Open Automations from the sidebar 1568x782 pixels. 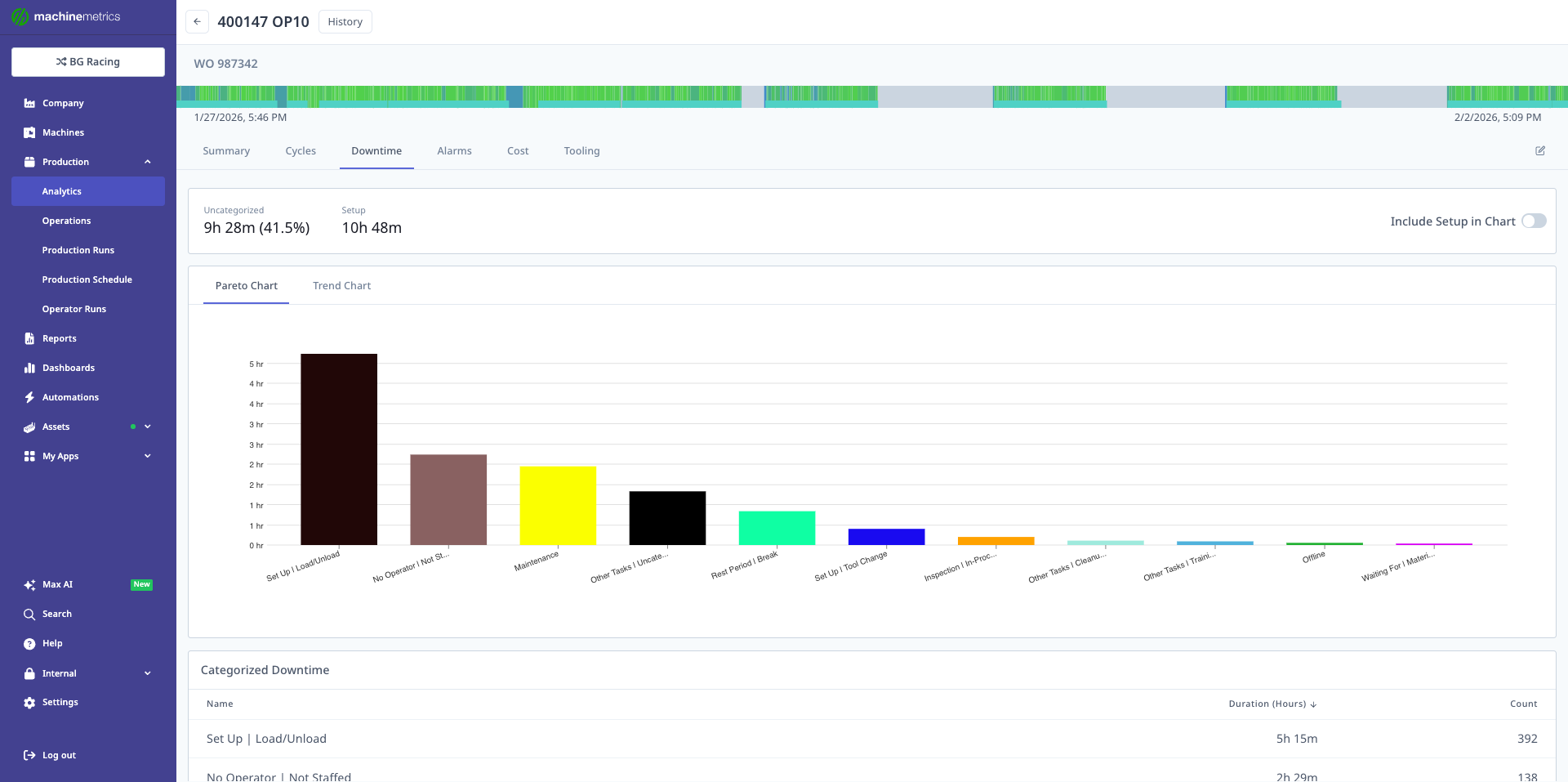69,397
